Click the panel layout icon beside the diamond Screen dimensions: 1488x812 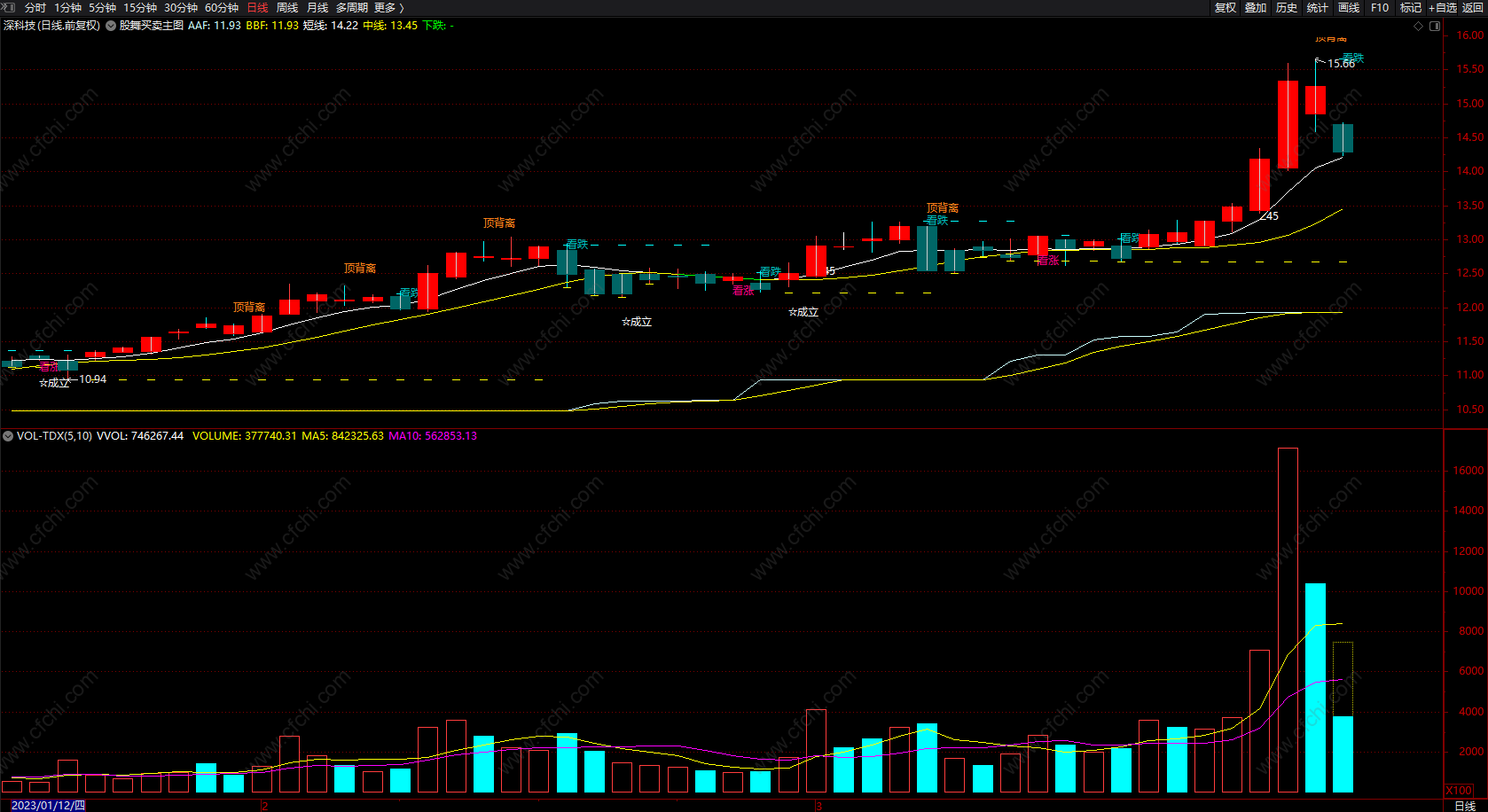[1435, 27]
